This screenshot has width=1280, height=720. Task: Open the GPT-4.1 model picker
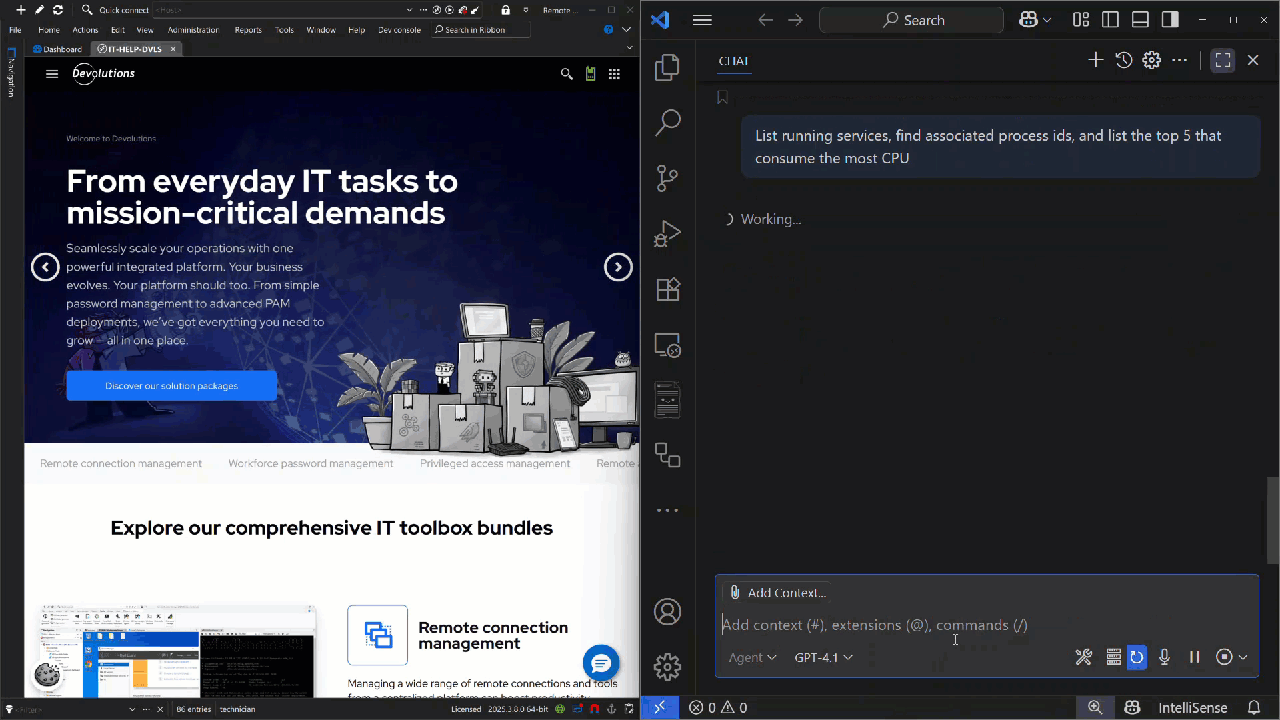823,657
